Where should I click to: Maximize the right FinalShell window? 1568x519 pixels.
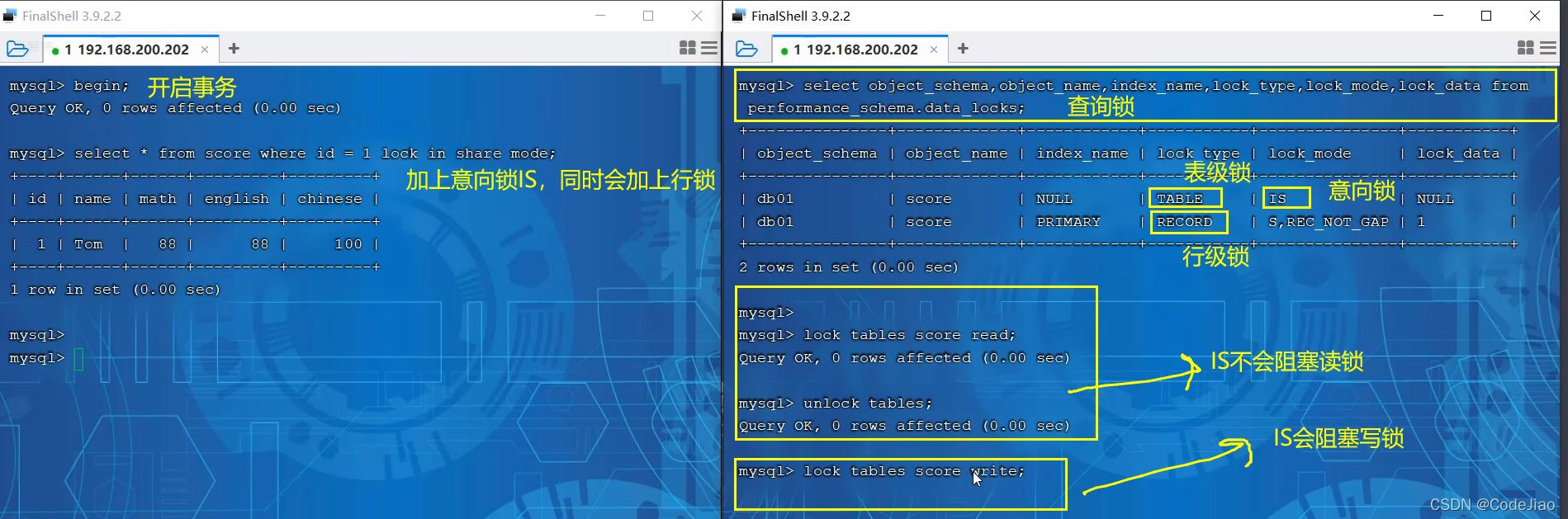coord(1486,16)
